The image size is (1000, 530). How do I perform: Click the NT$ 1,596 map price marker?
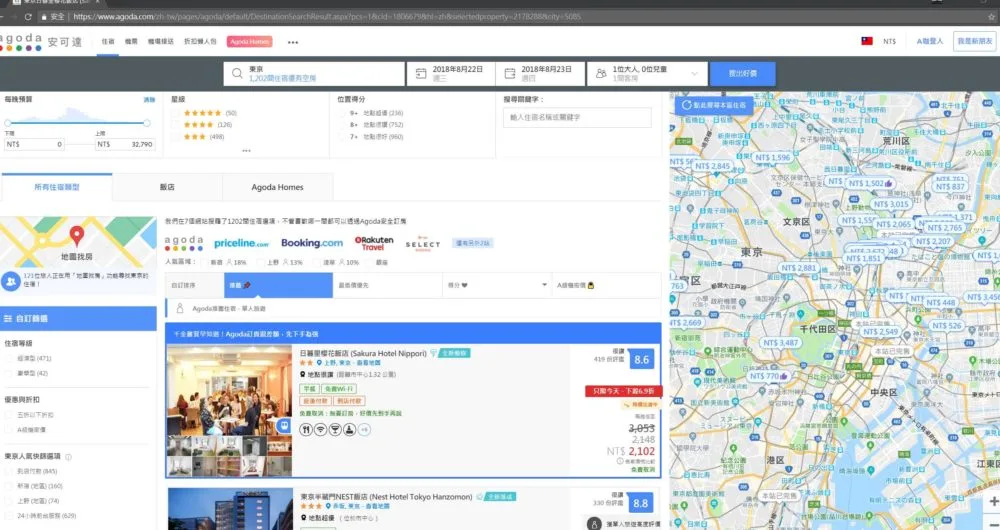pos(772,158)
